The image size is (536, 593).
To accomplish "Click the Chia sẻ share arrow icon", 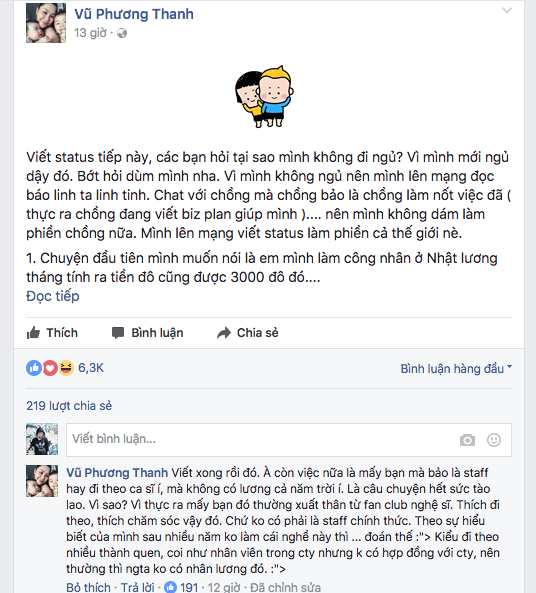I will 224,333.
